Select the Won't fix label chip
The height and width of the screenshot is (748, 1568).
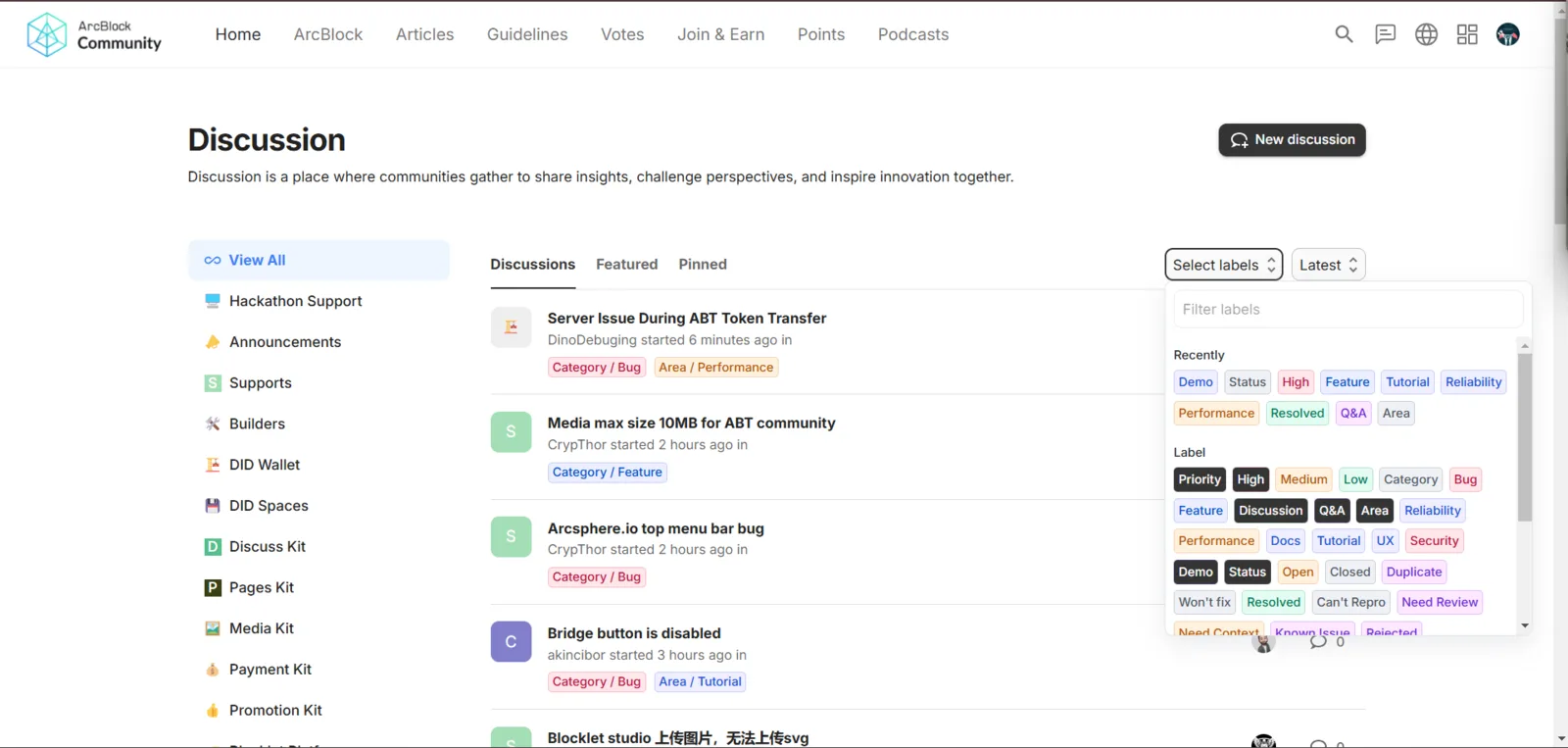coord(1204,603)
